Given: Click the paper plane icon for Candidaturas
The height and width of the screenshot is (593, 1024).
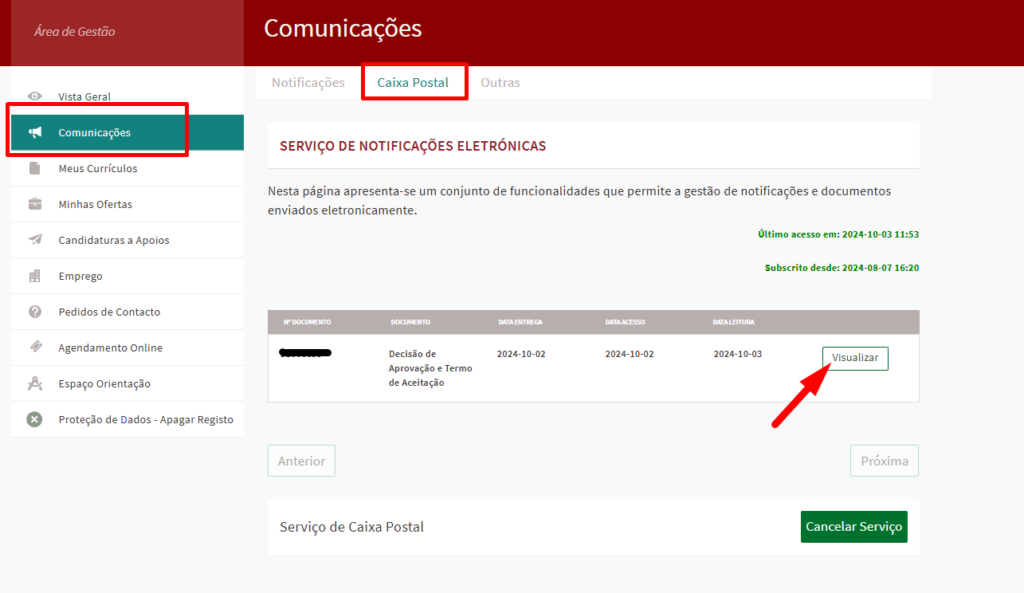Looking at the screenshot, I should (35, 240).
